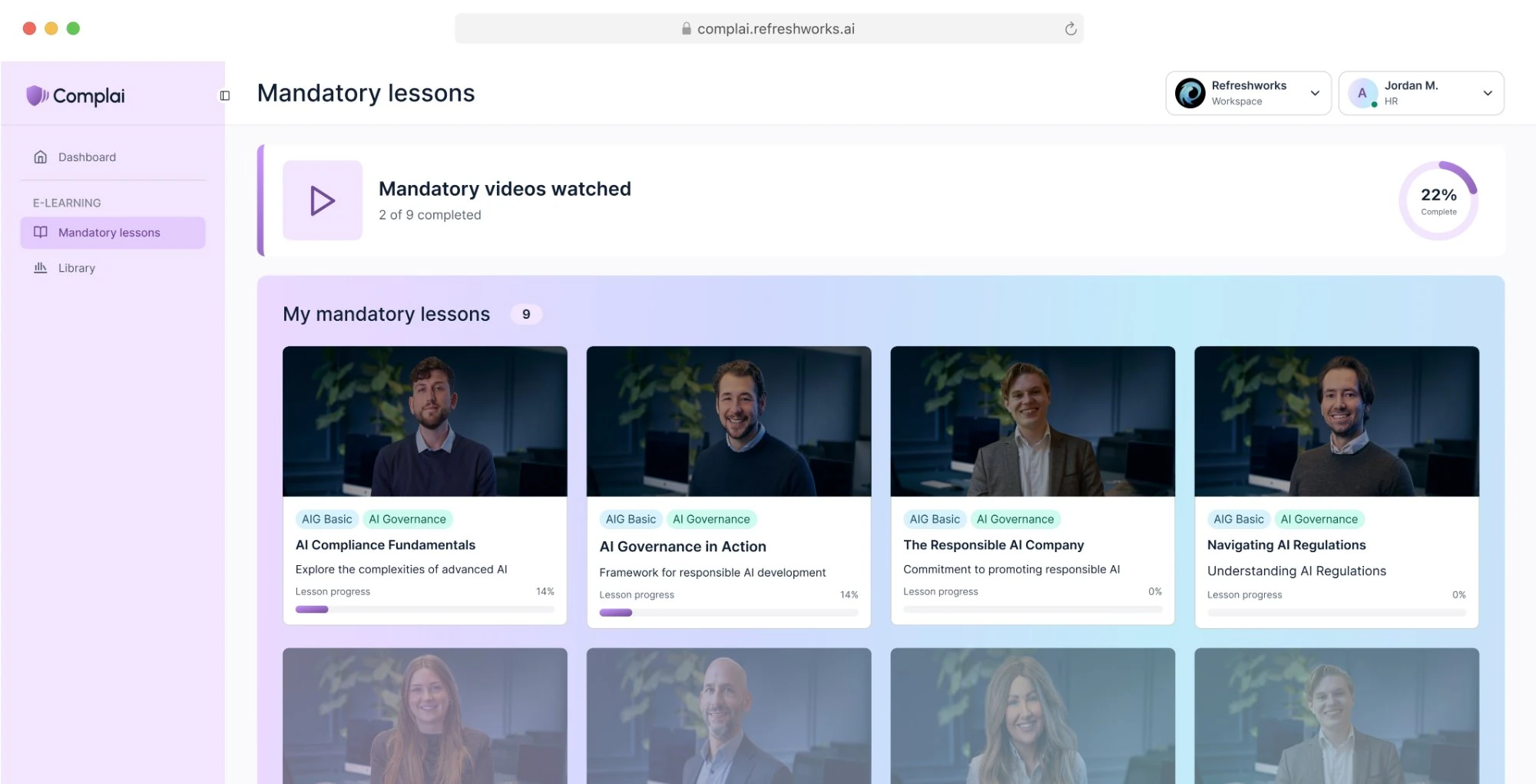This screenshot has height=784, width=1536.
Task: Open the Library menu item
Action: 77,268
